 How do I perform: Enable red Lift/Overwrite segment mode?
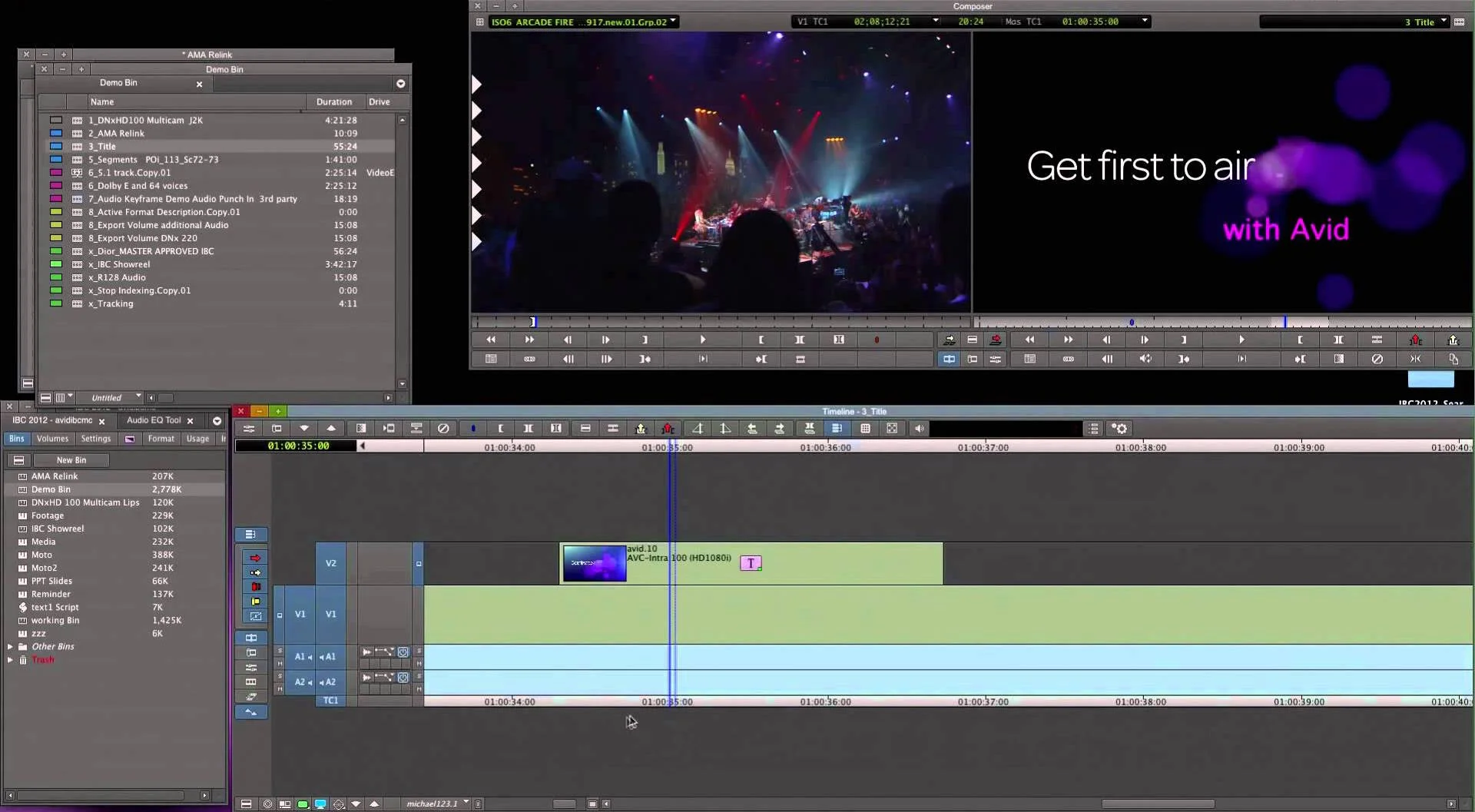point(256,558)
